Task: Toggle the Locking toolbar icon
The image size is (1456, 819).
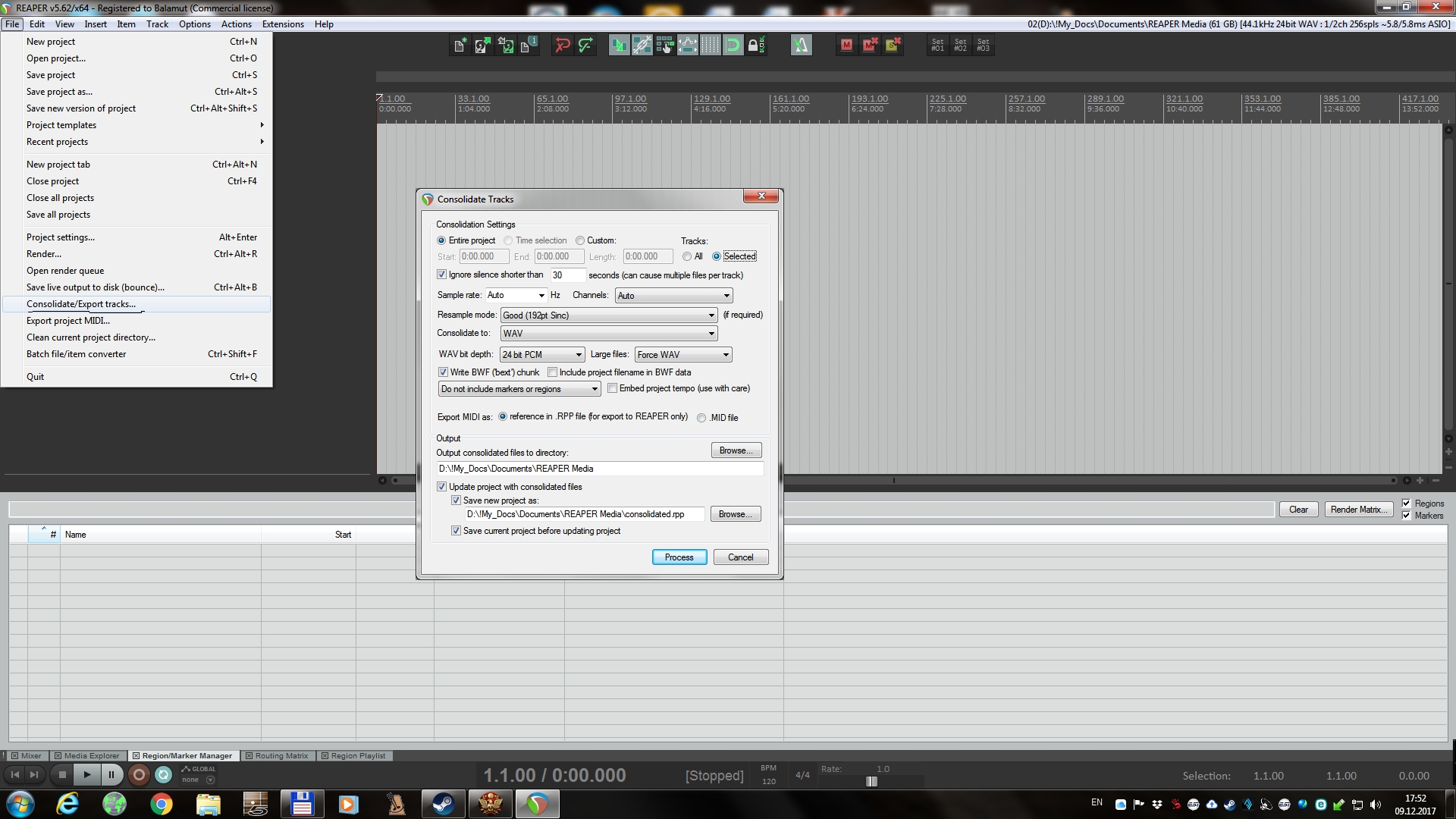Action: pyautogui.click(x=755, y=45)
